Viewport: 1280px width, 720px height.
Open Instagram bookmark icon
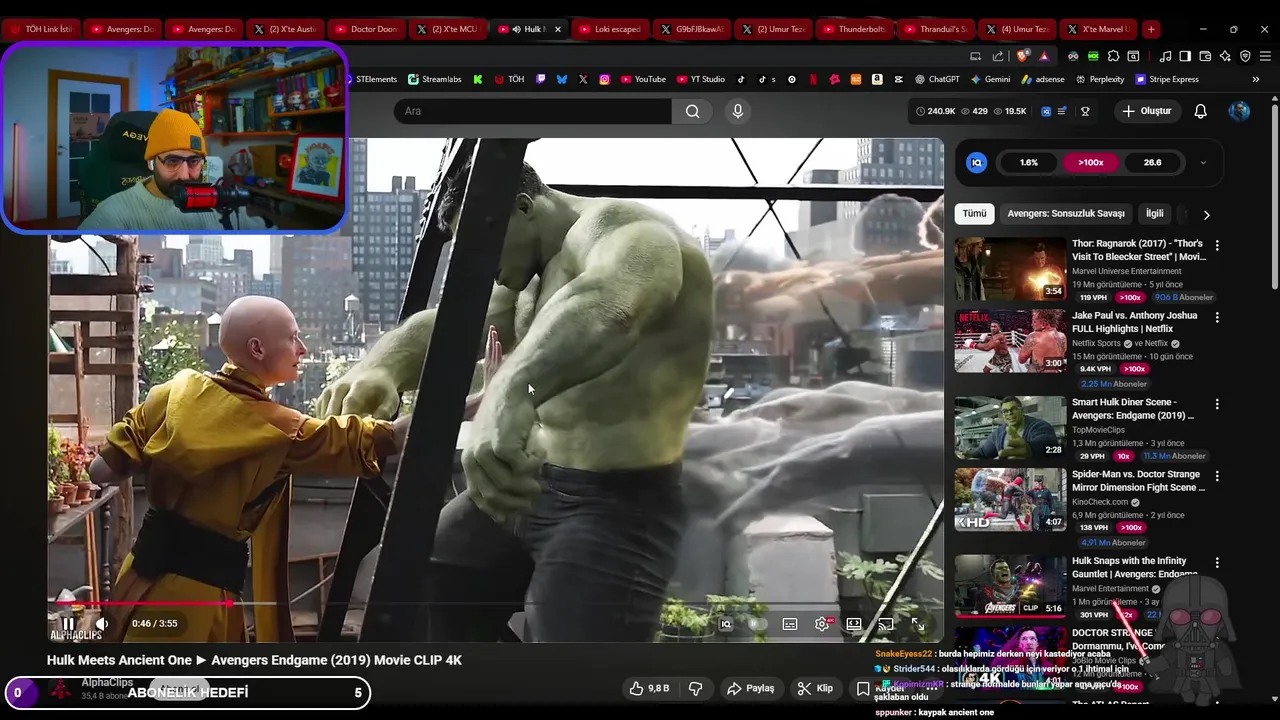[x=604, y=79]
